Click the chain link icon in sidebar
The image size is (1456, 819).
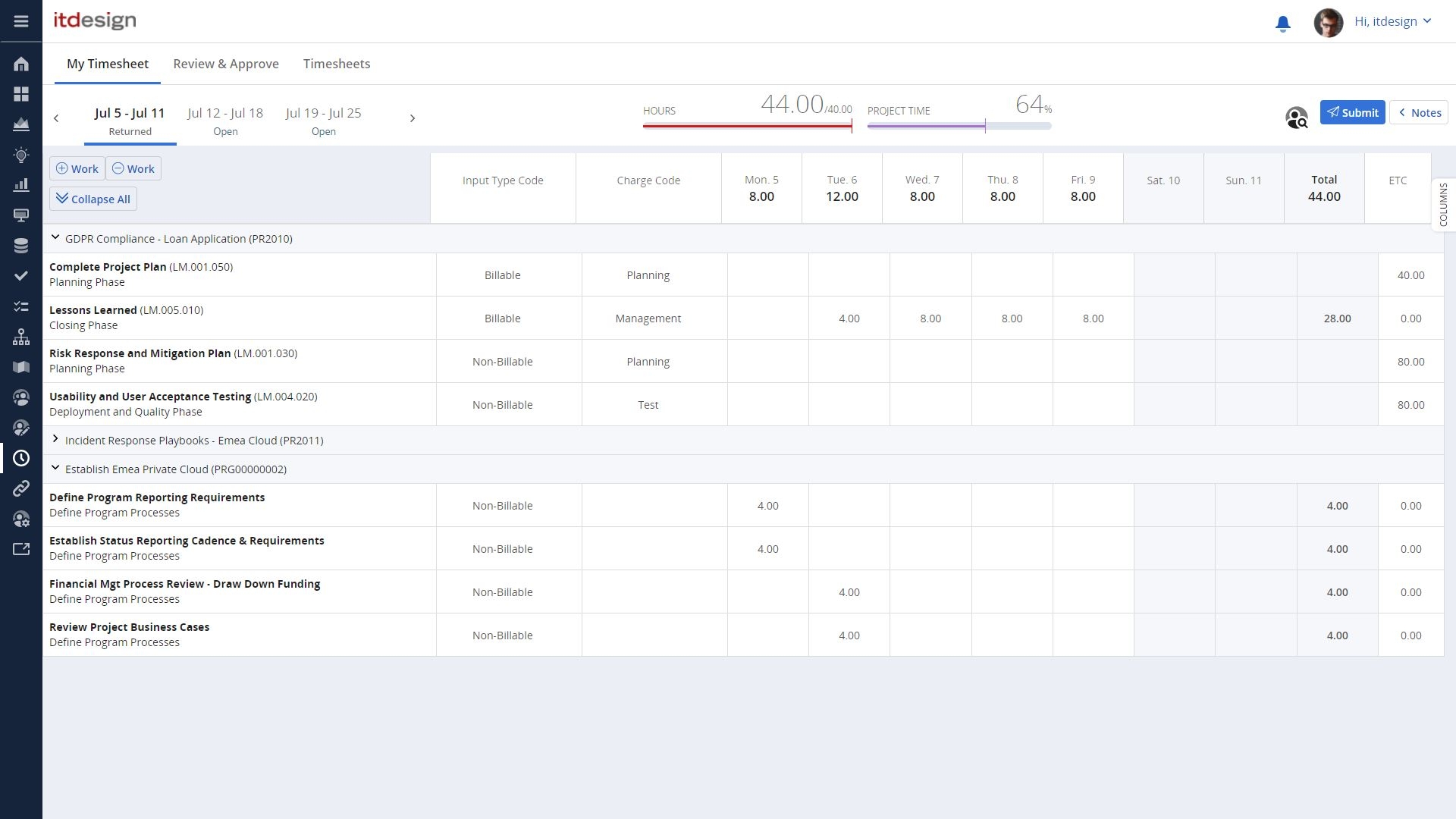21,488
